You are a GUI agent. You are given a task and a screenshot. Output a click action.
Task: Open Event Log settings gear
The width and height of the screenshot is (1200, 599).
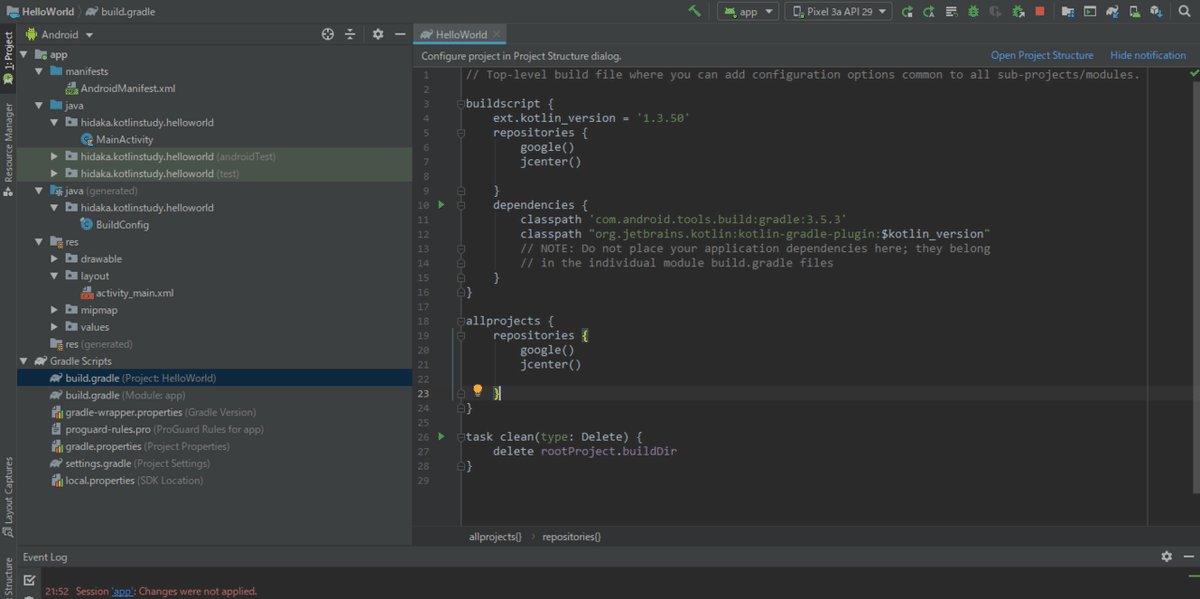(1166, 556)
